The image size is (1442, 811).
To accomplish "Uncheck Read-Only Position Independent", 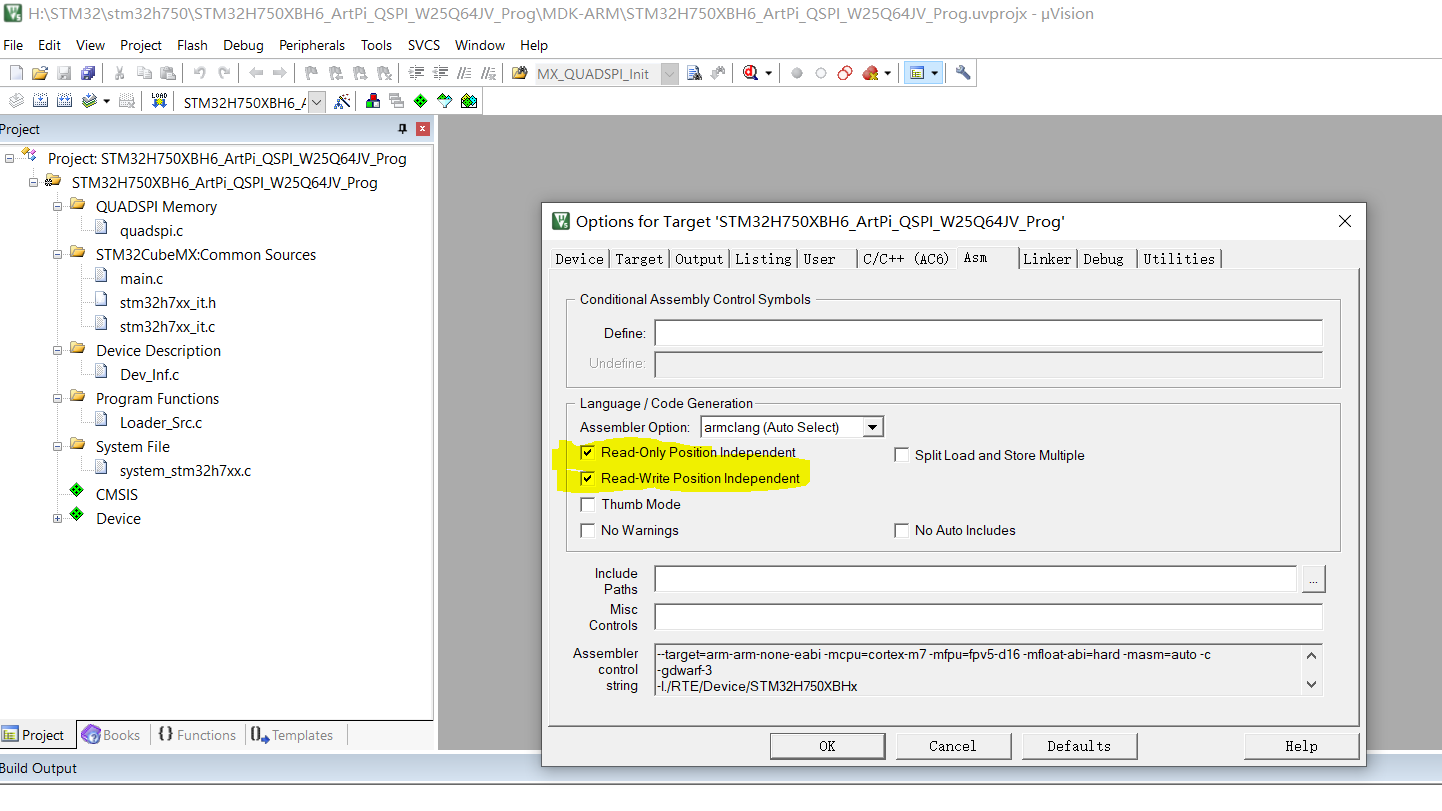I will coord(587,453).
